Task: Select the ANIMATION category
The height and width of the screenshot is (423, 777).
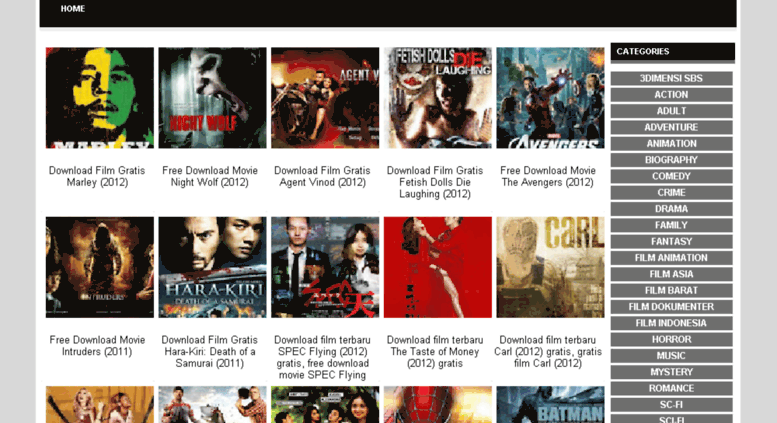Action: tap(671, 144)
